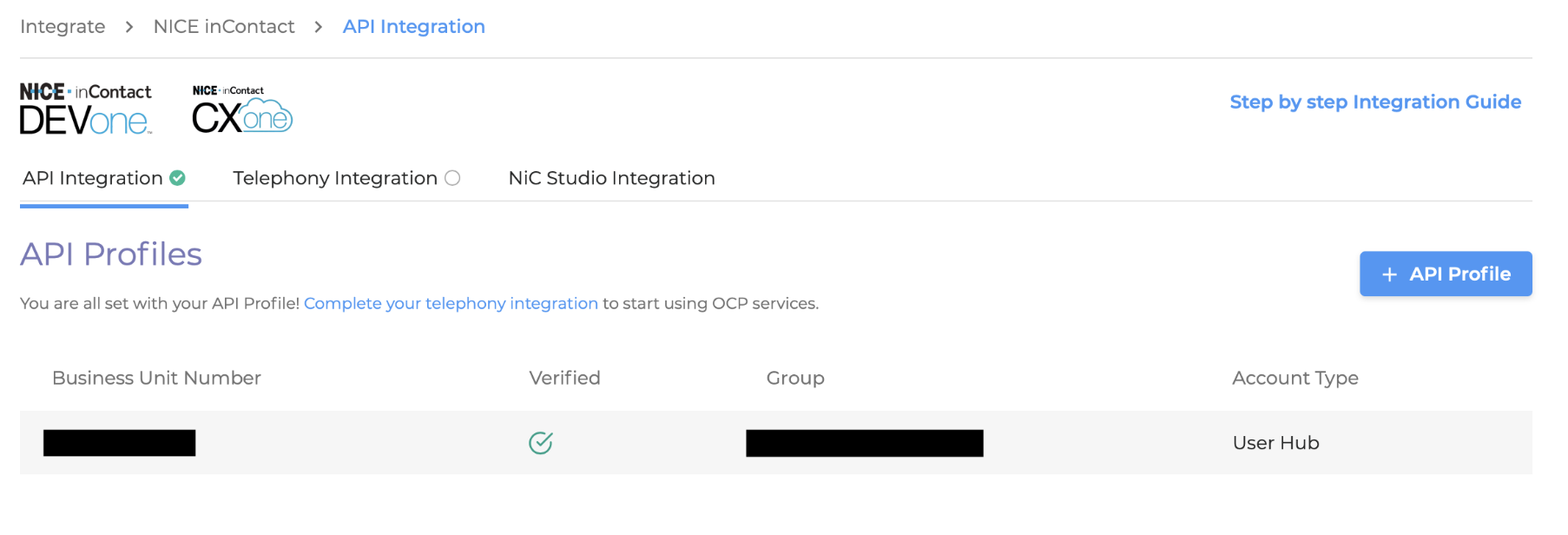The width and height of the screenshot is (1568, 535).
Task: Click empty status circle beside Telephony Integration
Action: pyautogui.click(x=452, y=178)
